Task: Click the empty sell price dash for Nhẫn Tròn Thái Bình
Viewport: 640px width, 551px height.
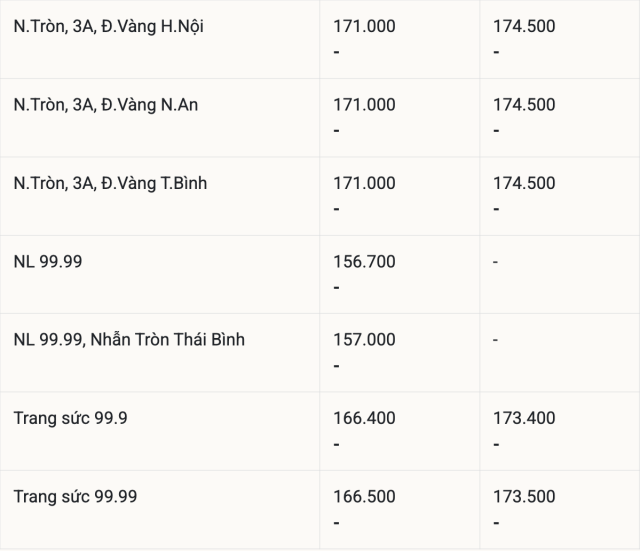Action: pos(496,340)
